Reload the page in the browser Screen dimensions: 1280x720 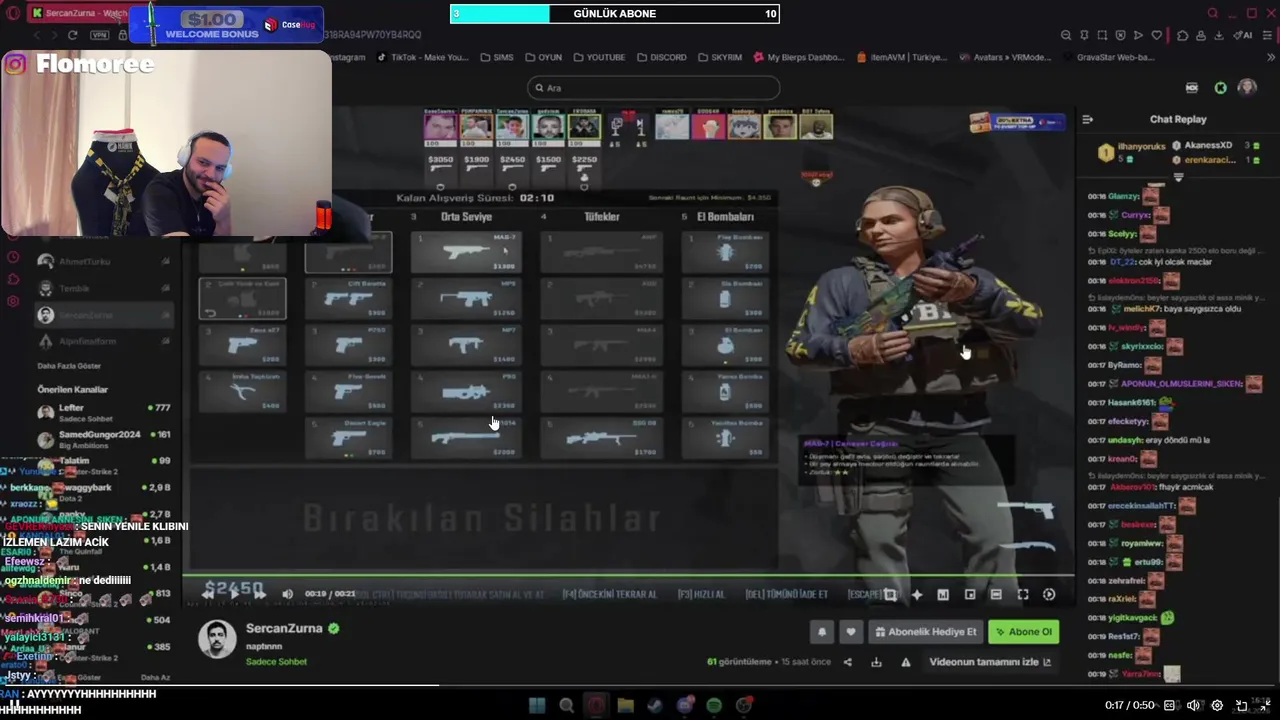coord(72,35)
